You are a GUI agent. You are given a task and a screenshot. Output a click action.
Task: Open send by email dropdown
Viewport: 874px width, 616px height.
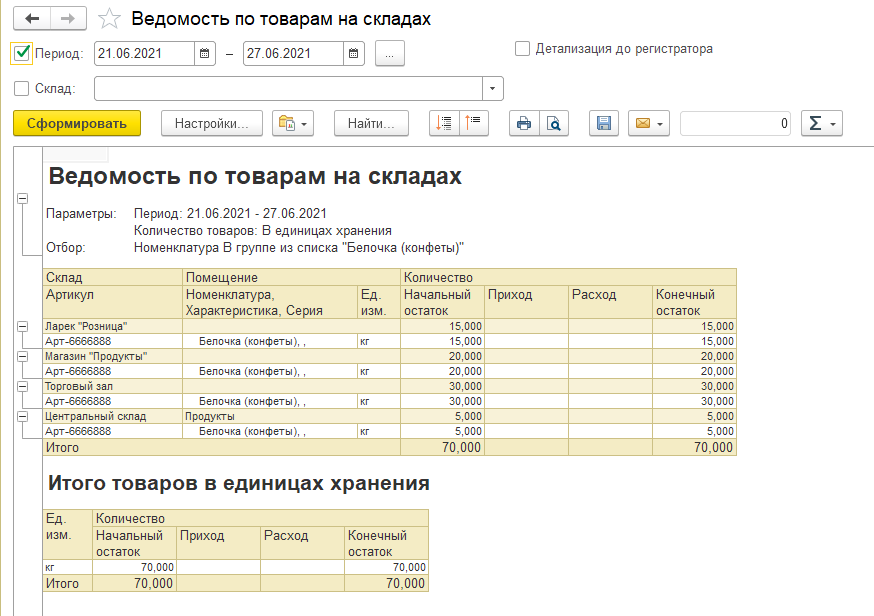[x=649, y=123]
